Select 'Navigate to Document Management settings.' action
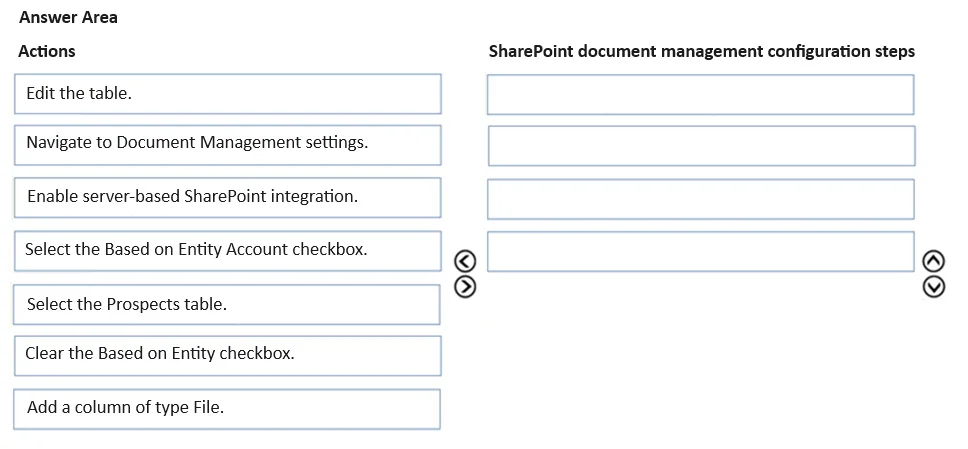The width and height of the screenshot is (968, 449). [228, 145]
